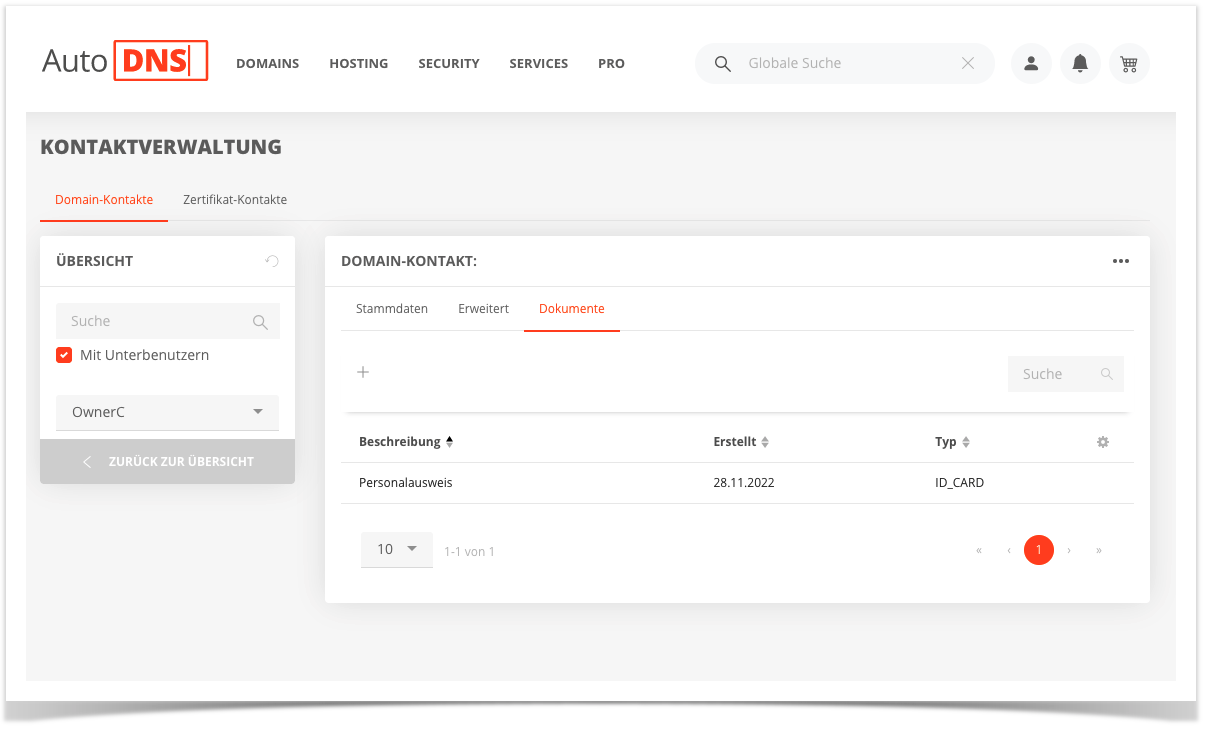The width and height of the screenshot is (1210, 730).
Task: Open the SECURITY menu
Action: (449, 63)
